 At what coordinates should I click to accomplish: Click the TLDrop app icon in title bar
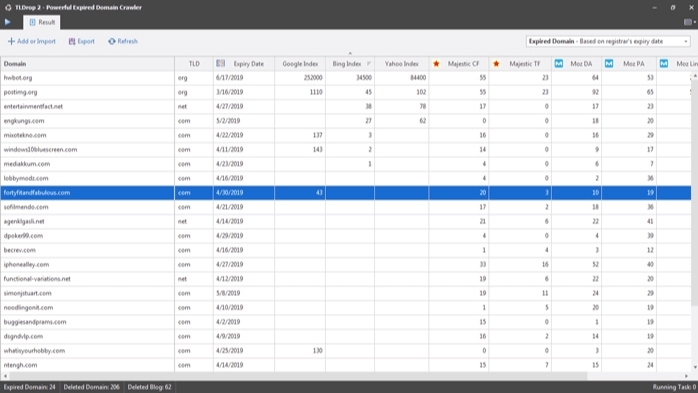click(x=8, y=8)
